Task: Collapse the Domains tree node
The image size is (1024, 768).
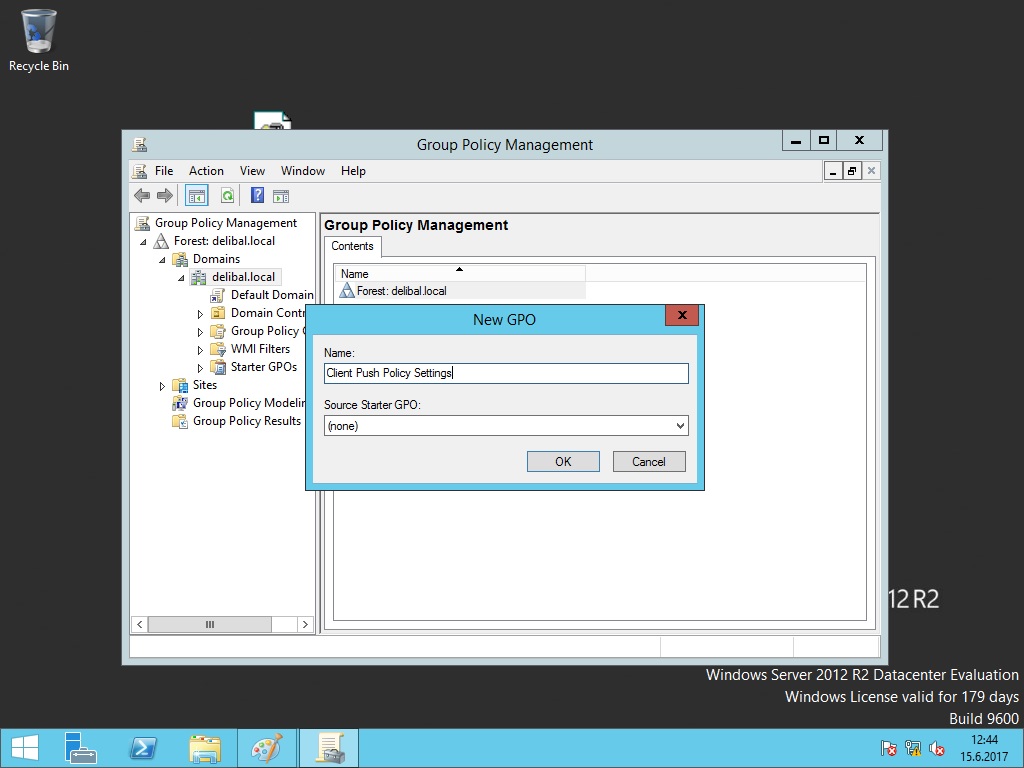Action: point(163,260)
